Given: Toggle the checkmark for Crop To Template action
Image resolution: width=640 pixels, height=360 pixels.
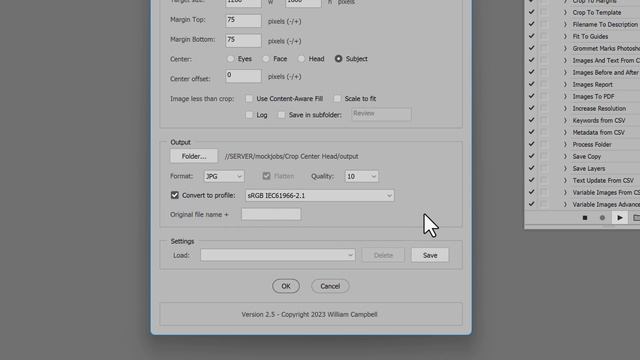Looking at the screenshot, I should tap(531, 12).
